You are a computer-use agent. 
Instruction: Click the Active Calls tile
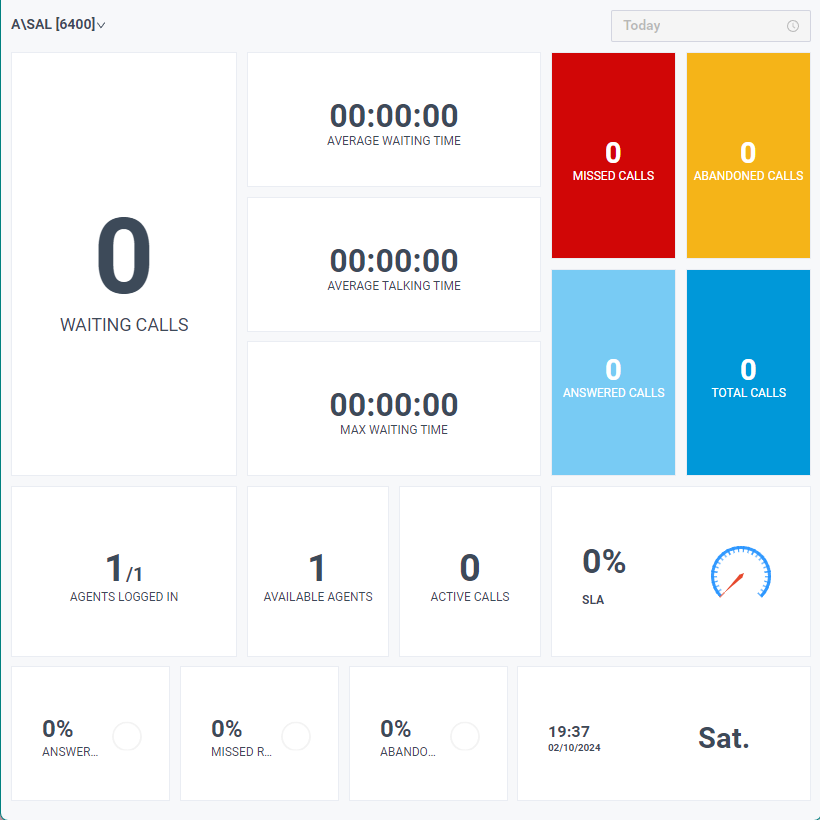(x=470, y=572)
